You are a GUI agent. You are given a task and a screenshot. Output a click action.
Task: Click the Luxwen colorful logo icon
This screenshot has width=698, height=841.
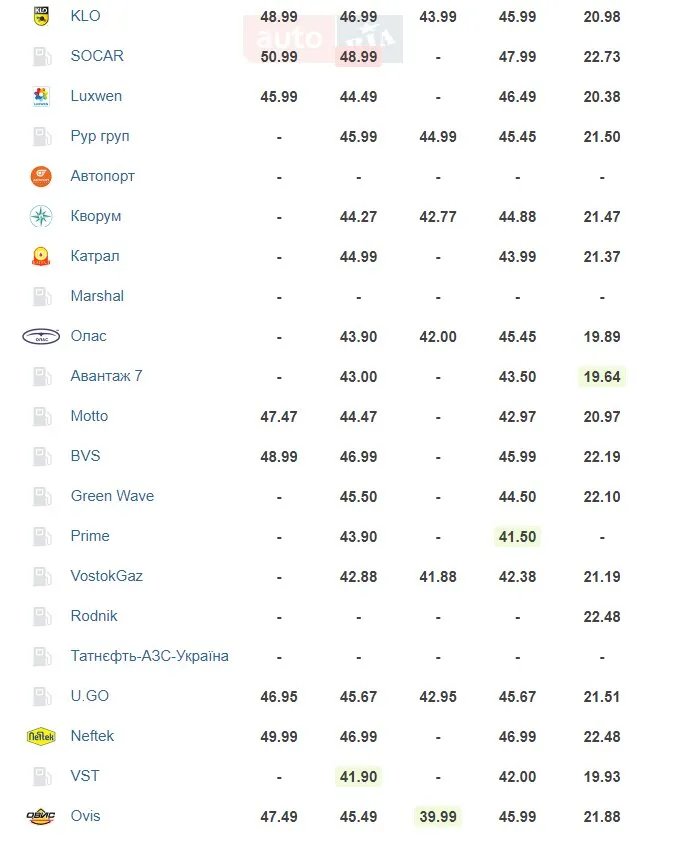coord(41,96)
